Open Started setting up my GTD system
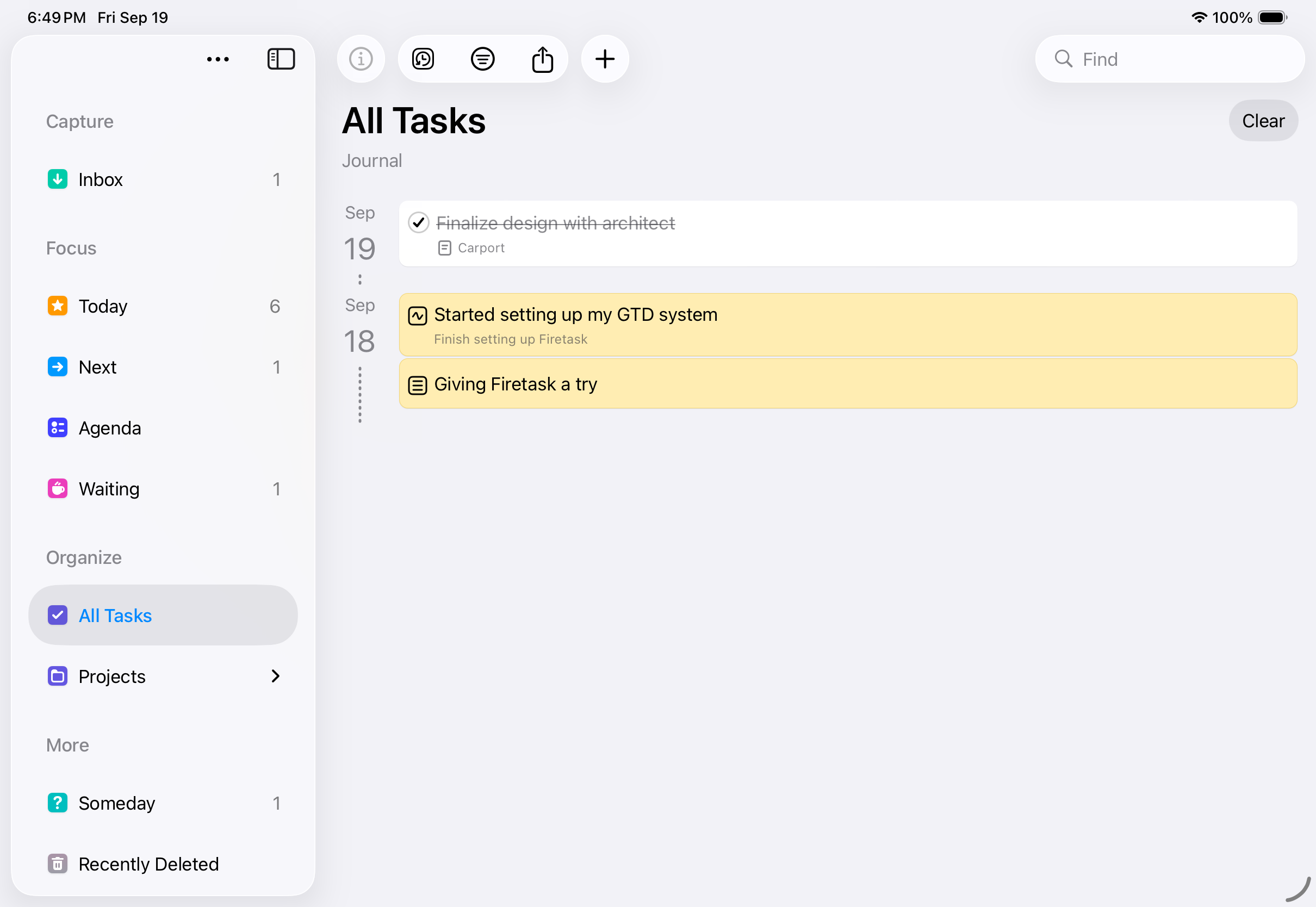 point(575,315)
